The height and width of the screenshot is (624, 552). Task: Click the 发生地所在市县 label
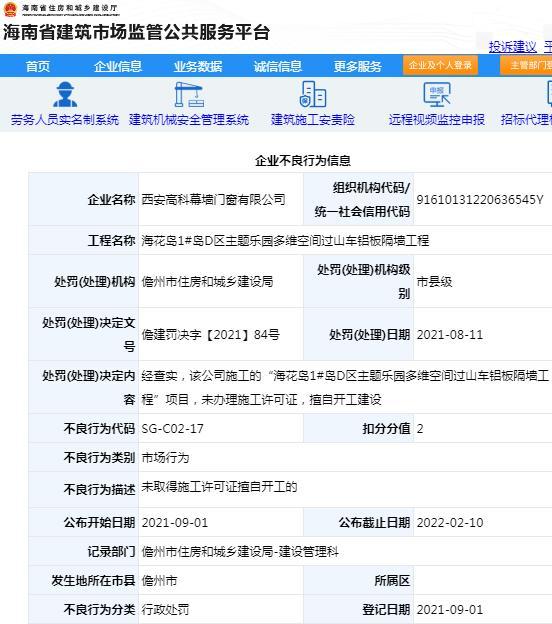[x=94, y=581]
